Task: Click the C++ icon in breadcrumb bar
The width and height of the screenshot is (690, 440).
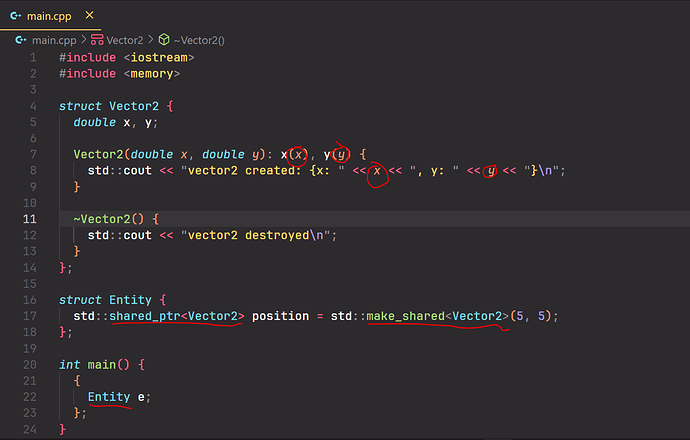Action: coord(21,40)
